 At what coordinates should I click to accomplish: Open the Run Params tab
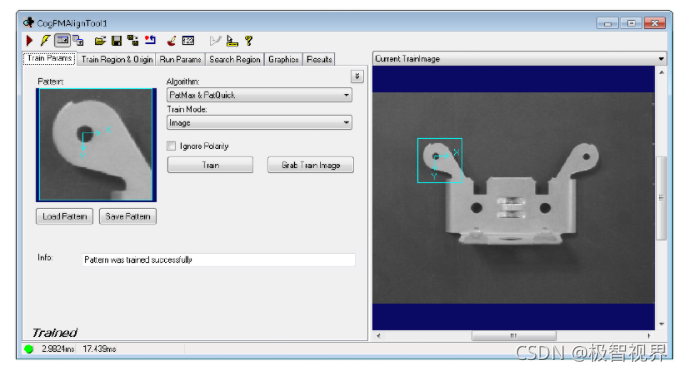tap(180, 59)
